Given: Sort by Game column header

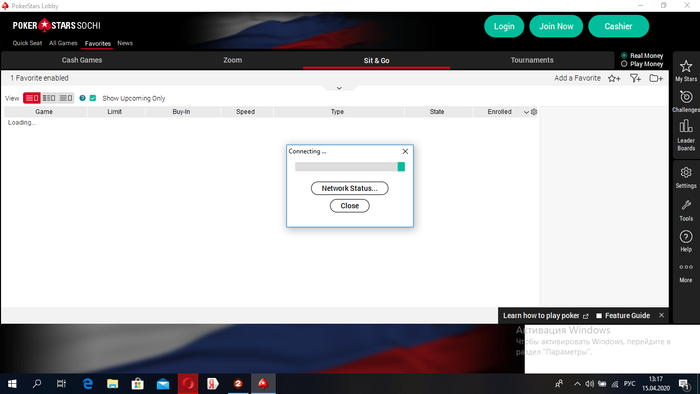Looking at the screenshot, I should tap(44, 112).
